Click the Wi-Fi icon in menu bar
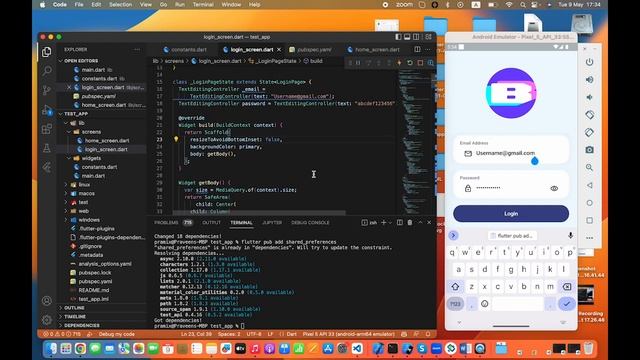The image size is (640, 360). (x=509, y=4)
